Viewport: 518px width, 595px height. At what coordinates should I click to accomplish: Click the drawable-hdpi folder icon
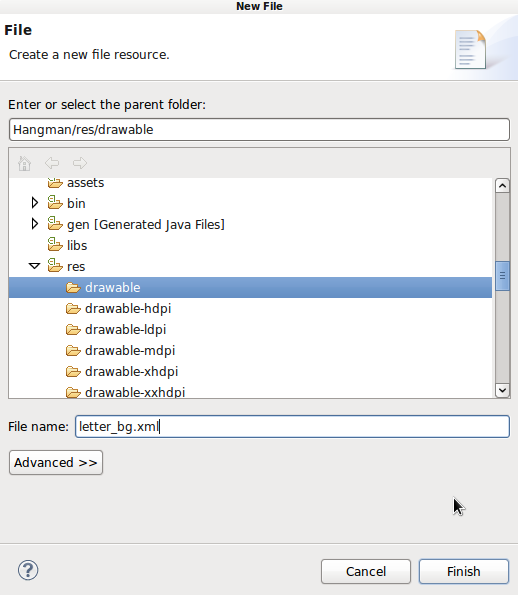click(73, 309)
